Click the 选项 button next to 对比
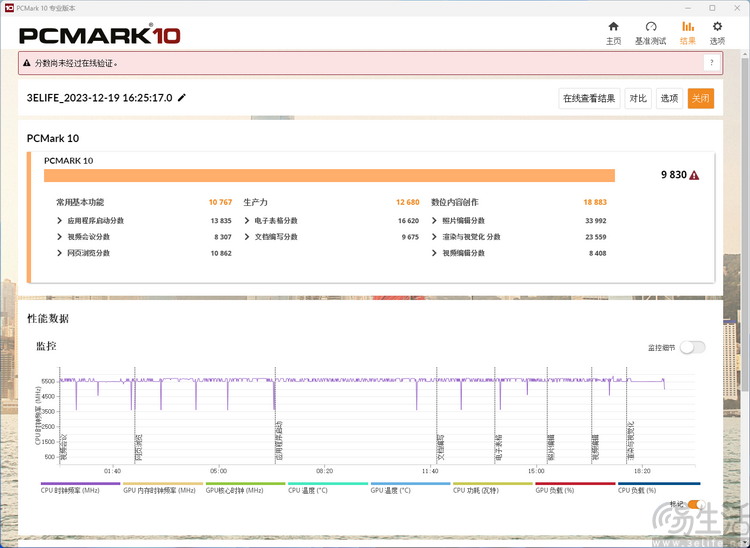Screen dimensions: 750x548 point(669,99)
